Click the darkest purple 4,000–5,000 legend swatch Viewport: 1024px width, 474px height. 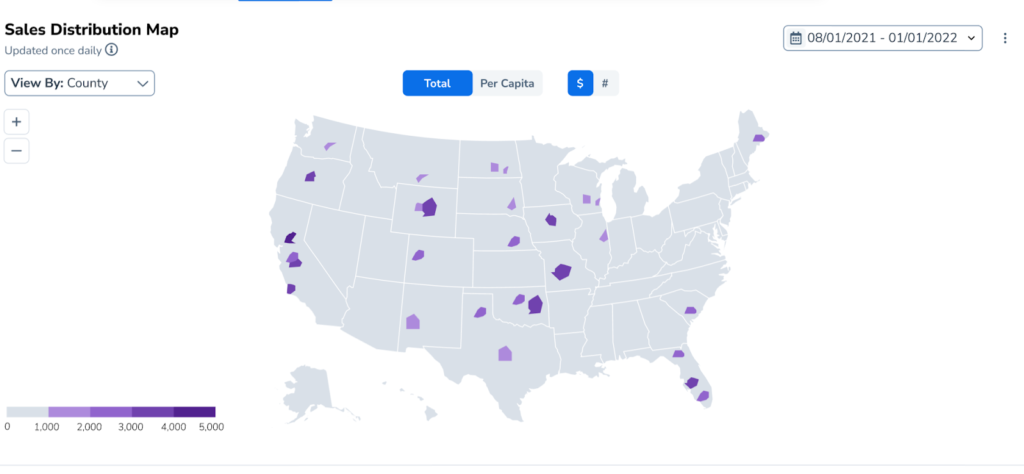(x=194, y=411)
